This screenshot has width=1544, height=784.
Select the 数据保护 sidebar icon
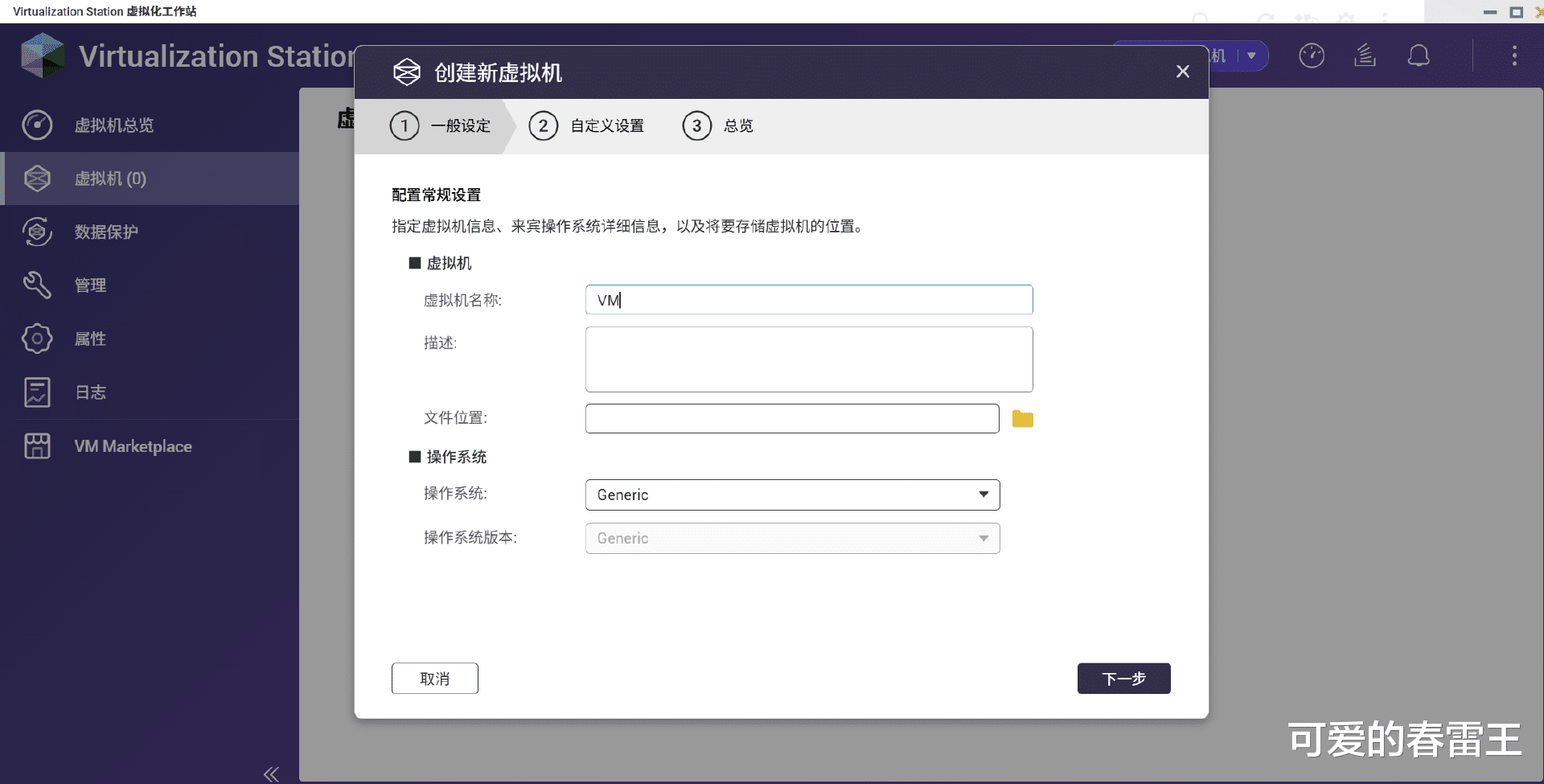37,232
